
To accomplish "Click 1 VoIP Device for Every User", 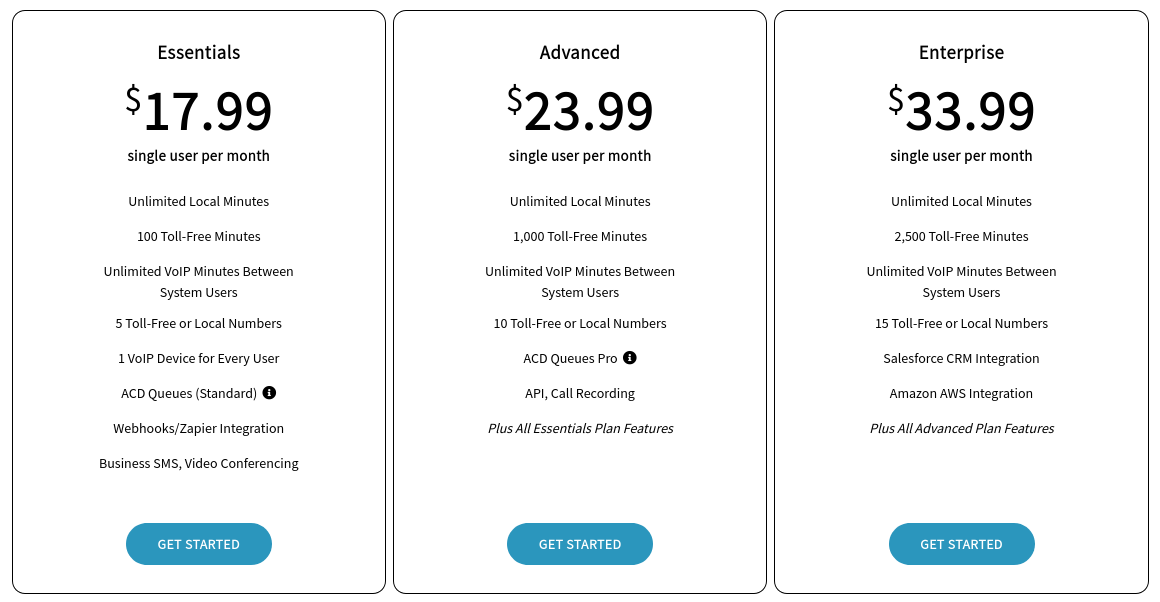I will coord(199,358).
